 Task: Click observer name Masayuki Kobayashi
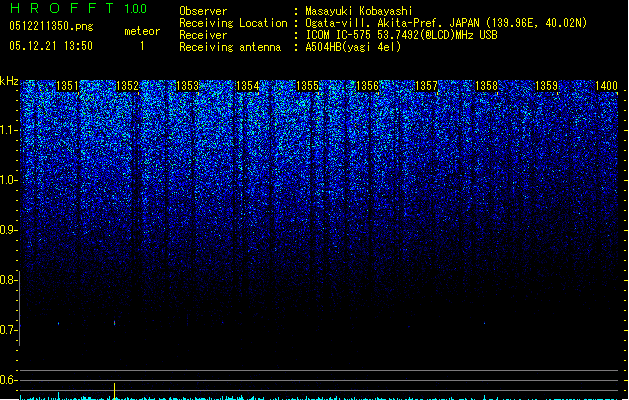(x=359, y=11)
